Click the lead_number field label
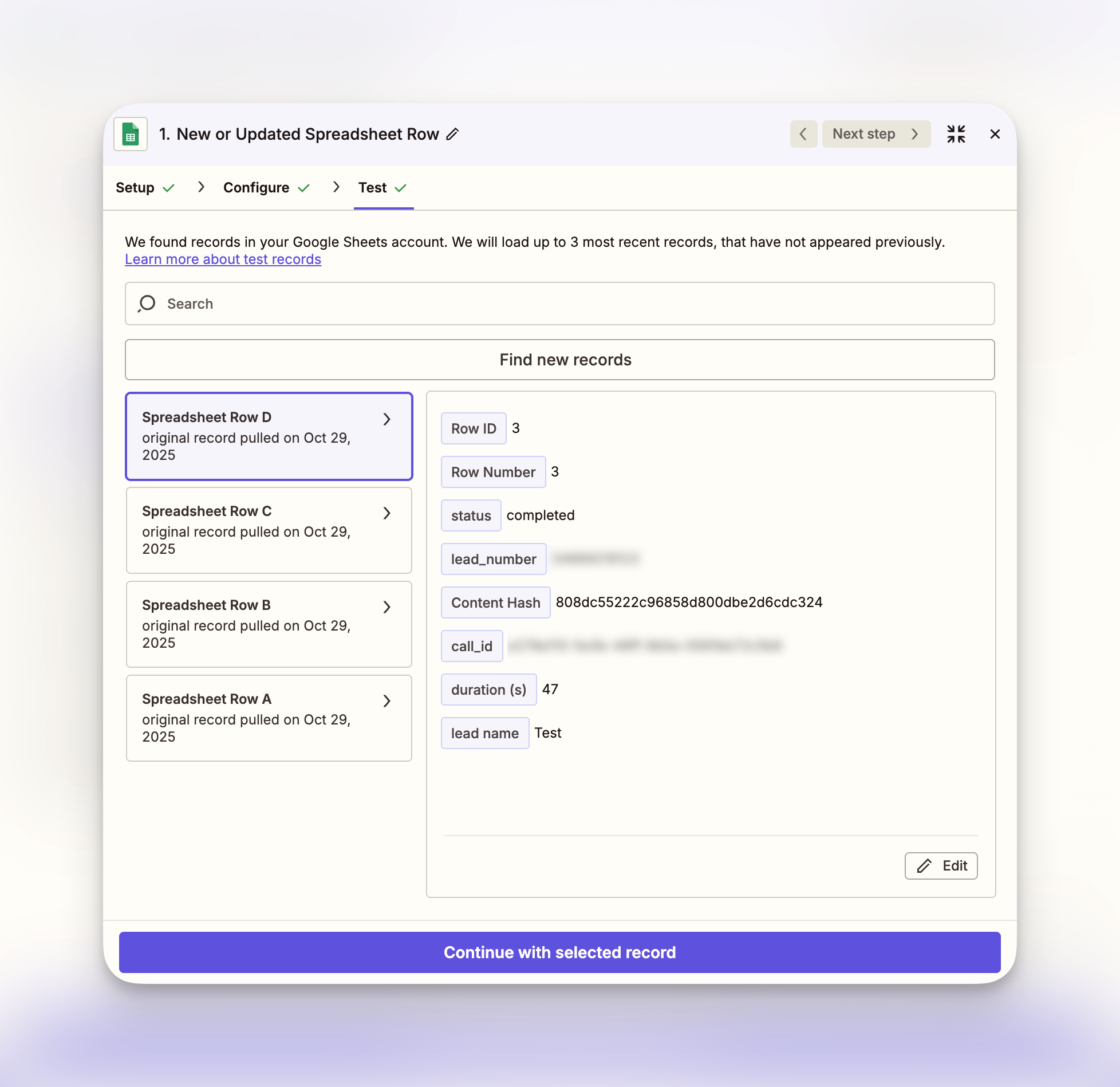Viewport: 1120px width, 1087px height. [493, 559]
